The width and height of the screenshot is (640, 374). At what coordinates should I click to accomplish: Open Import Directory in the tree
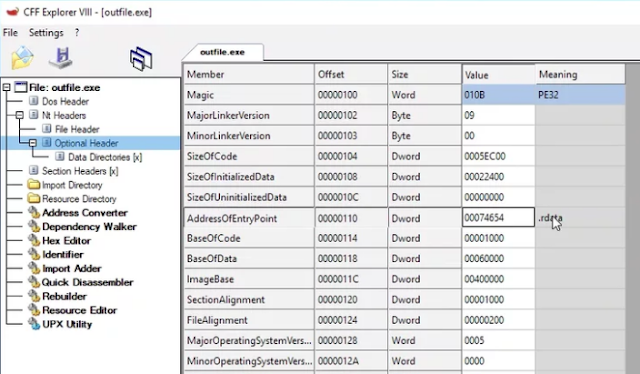click(72, 185)
